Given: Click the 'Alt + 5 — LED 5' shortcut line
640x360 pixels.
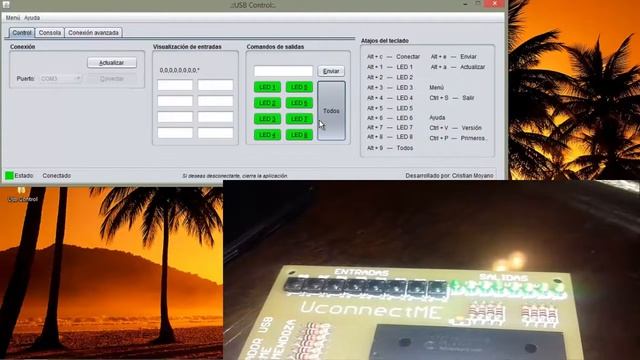Looking at the screenshot, I should (x=390, y=108).
